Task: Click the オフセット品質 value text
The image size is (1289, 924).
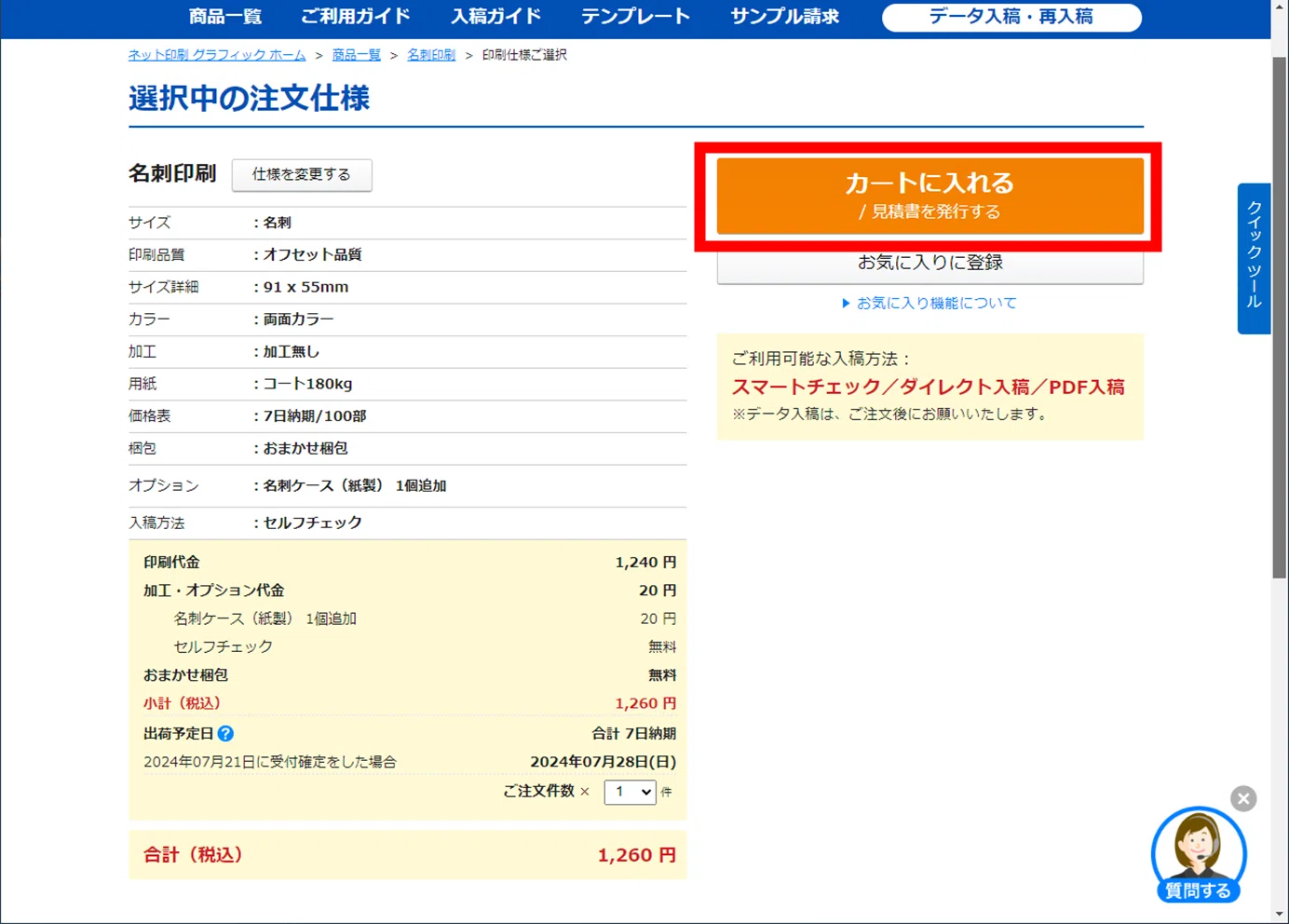Action: (312, 254)
